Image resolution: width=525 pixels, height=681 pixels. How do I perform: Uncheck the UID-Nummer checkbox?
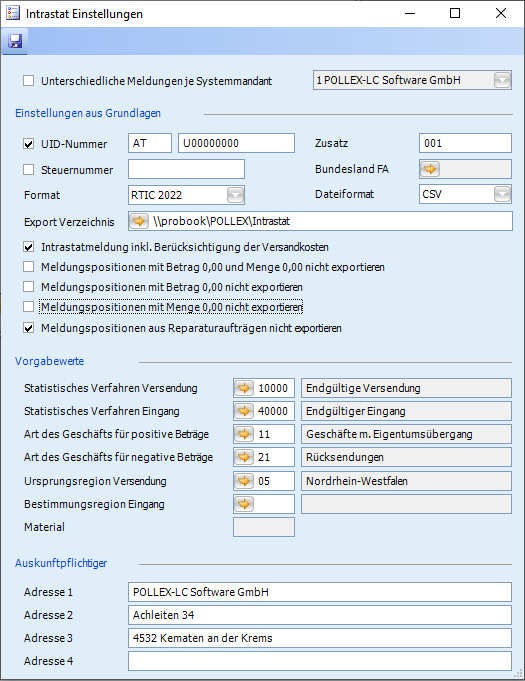pyautogui.click(x=29, y=144)
